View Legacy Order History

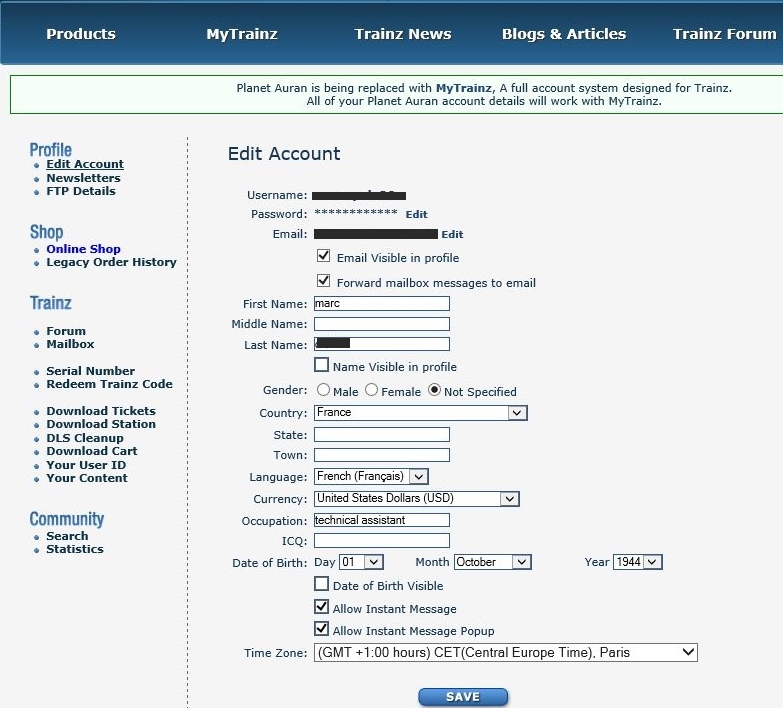(x=111, y=262)
